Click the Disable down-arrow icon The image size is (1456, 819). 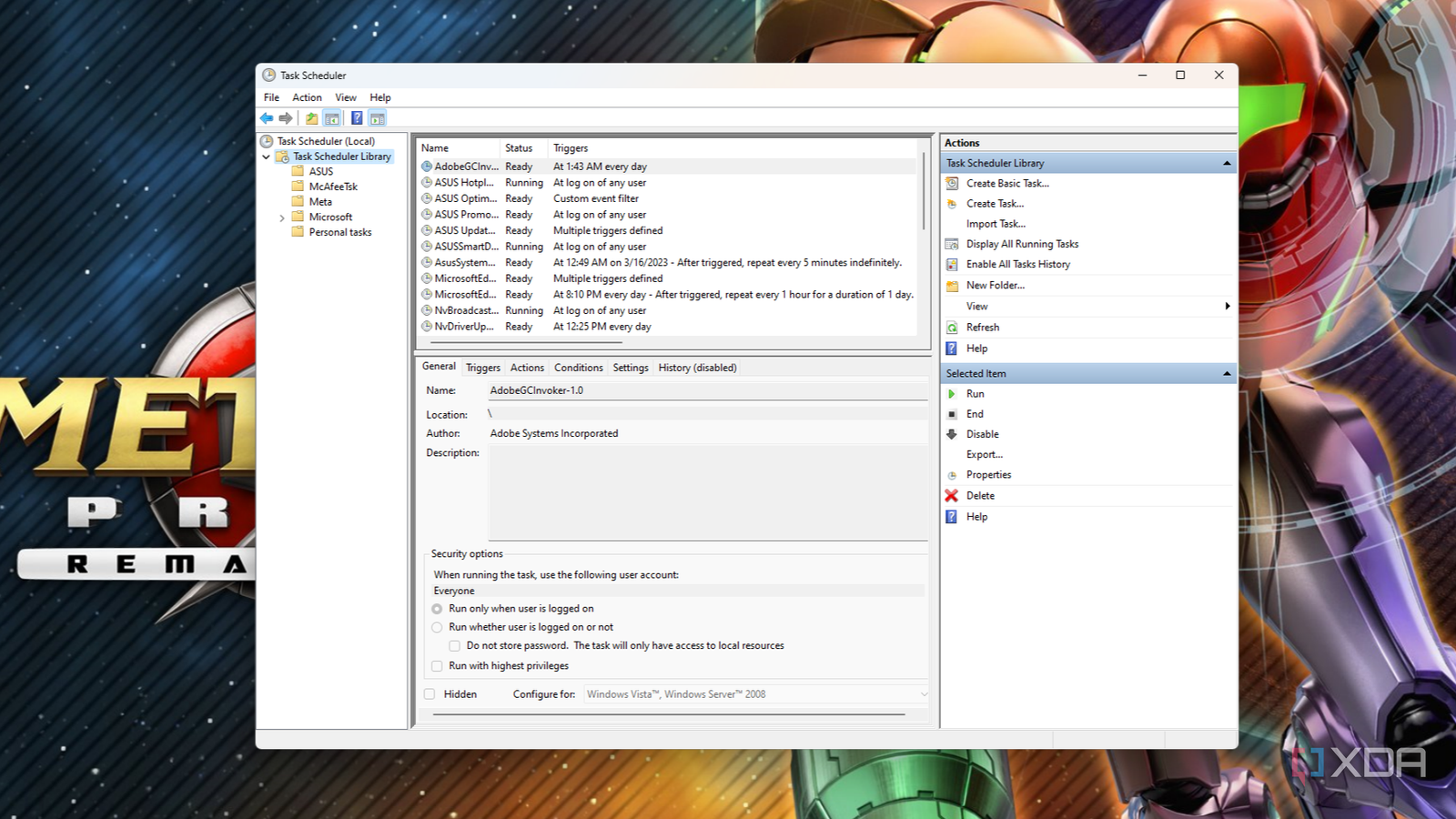click(x=952, y=434)
